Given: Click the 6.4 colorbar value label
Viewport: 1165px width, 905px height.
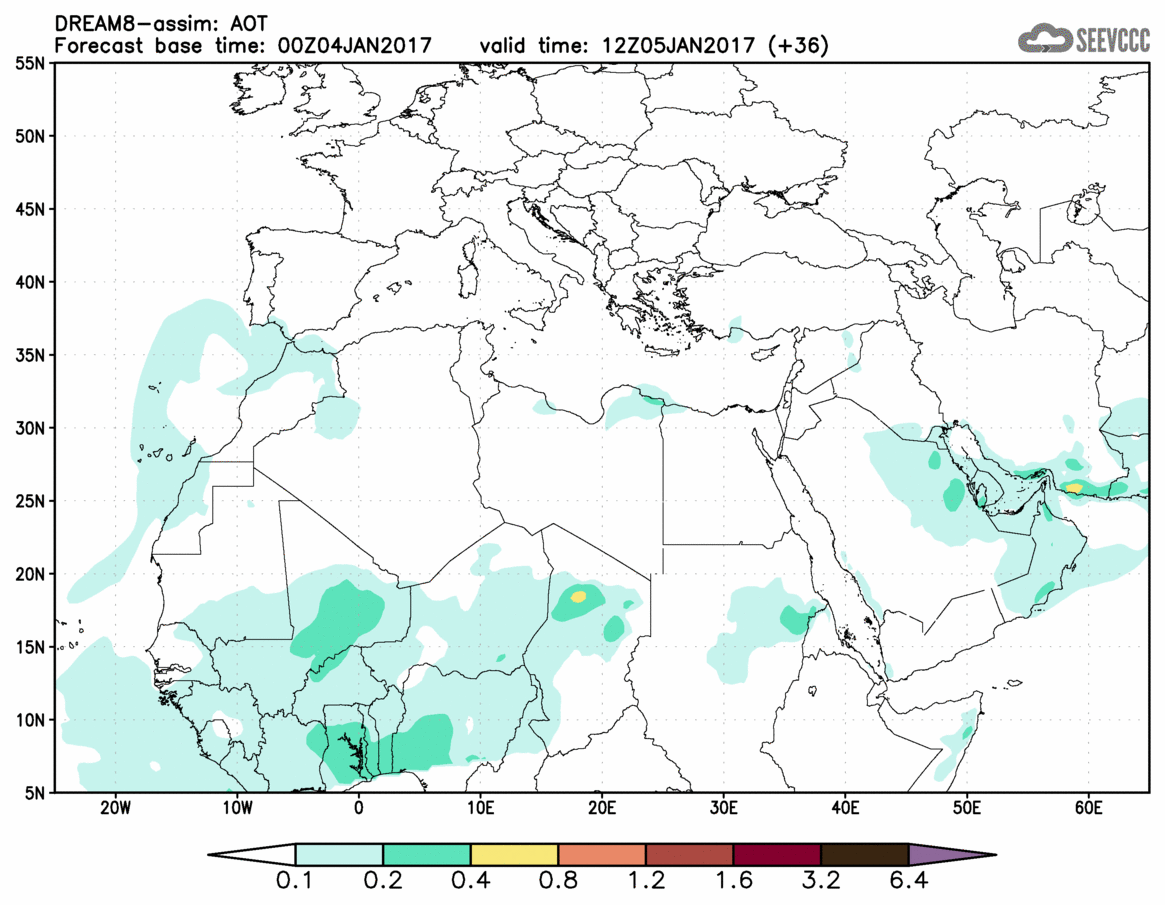Looking at the screenshot, I should 909,881.
